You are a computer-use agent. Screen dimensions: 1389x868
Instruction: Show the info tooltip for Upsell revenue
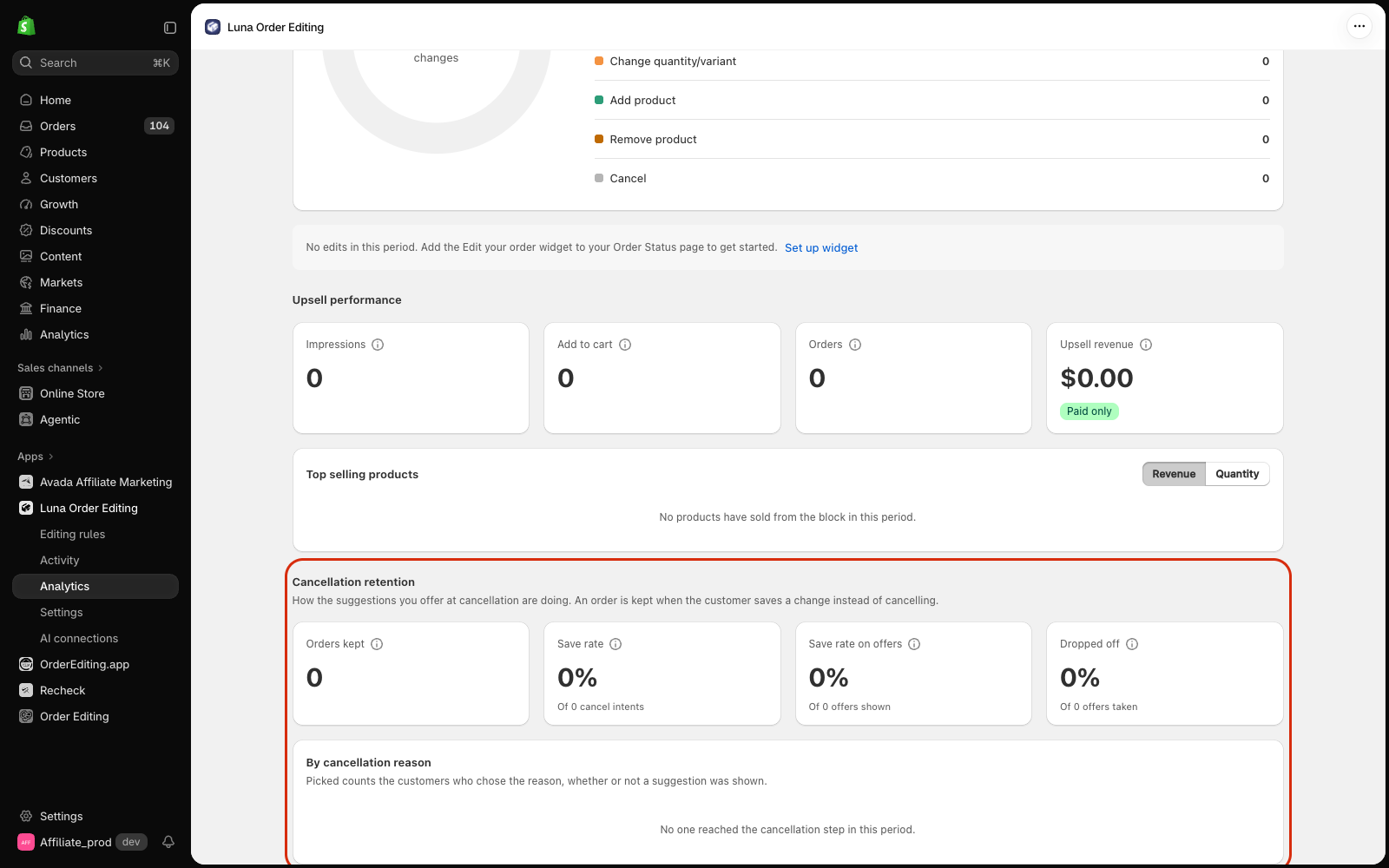(1146, 345)
